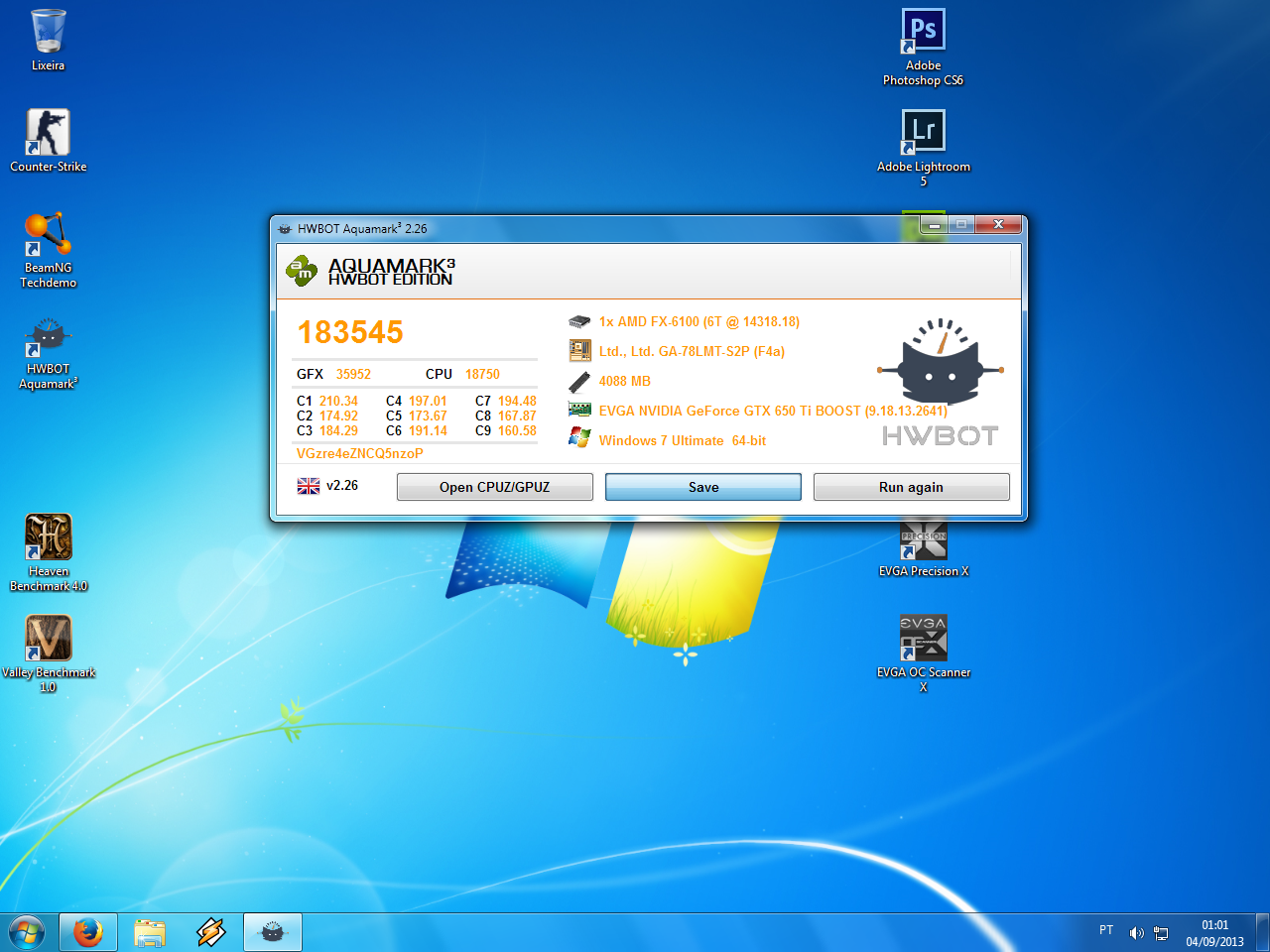Close the HWBOT Aquamark window
The width and height of the screenshot is (1270, 952).
click(x=998, y=225)
